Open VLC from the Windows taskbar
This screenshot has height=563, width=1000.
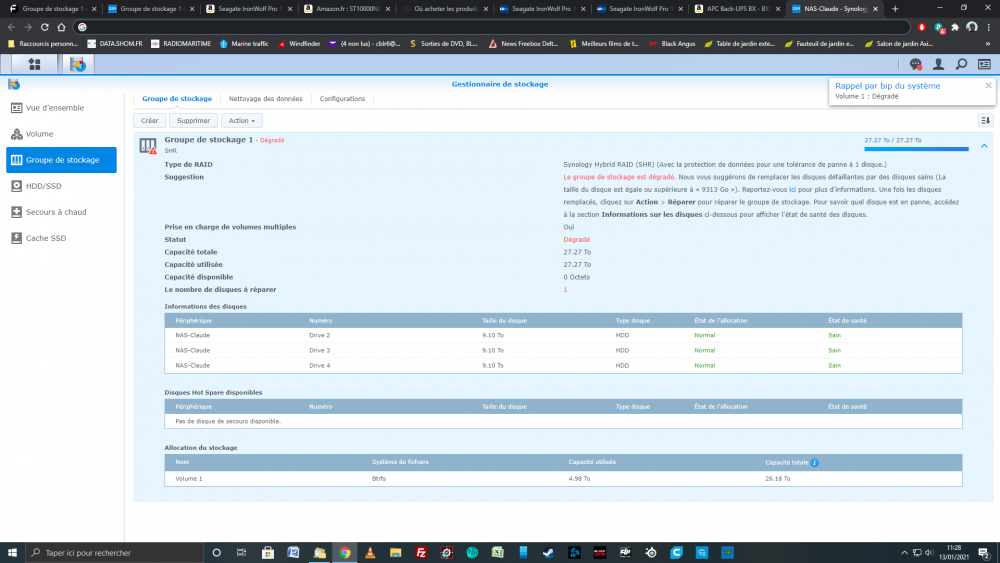pos(370,552)
